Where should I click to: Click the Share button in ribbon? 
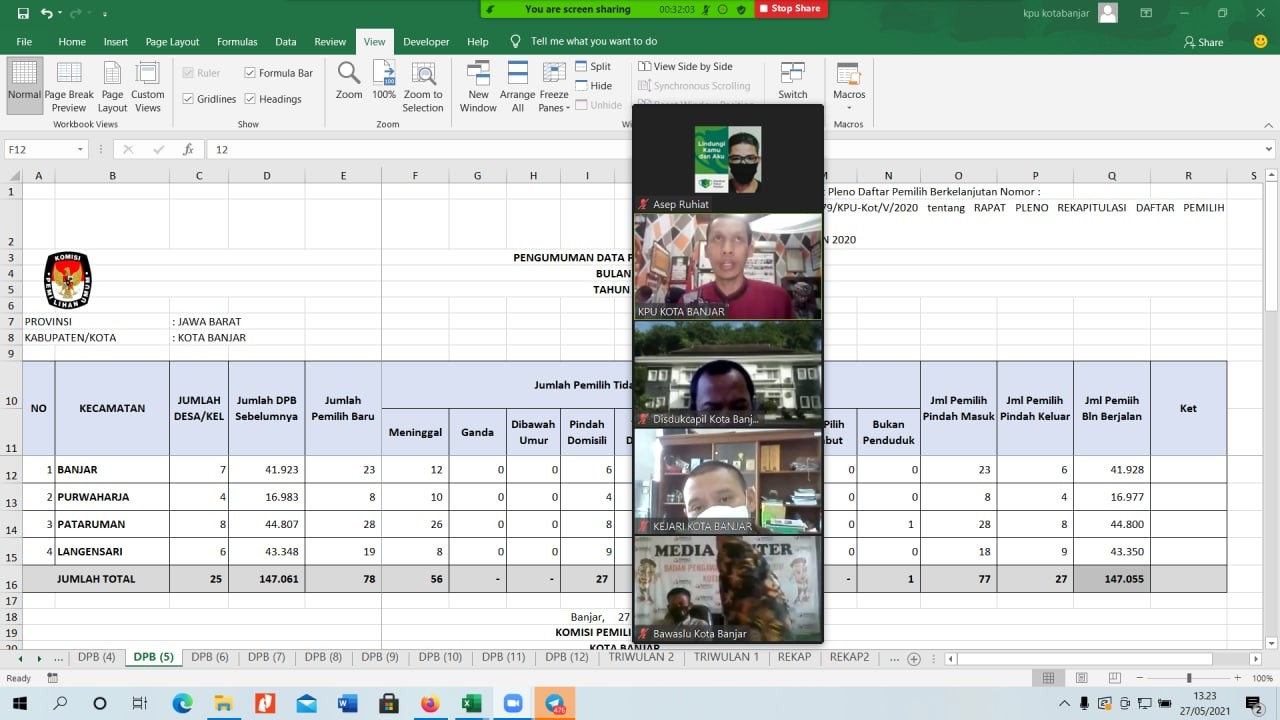(1203, 42)
